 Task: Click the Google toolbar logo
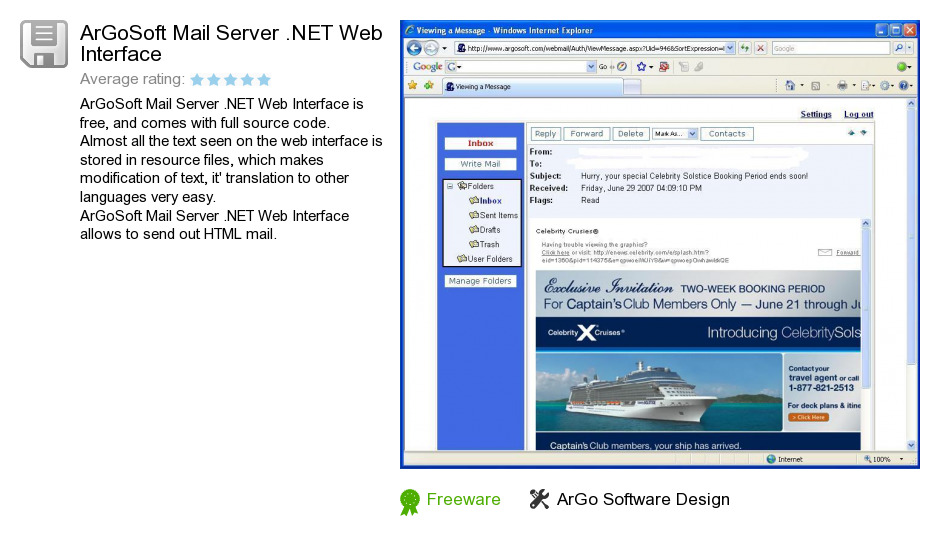click(427, 67)
